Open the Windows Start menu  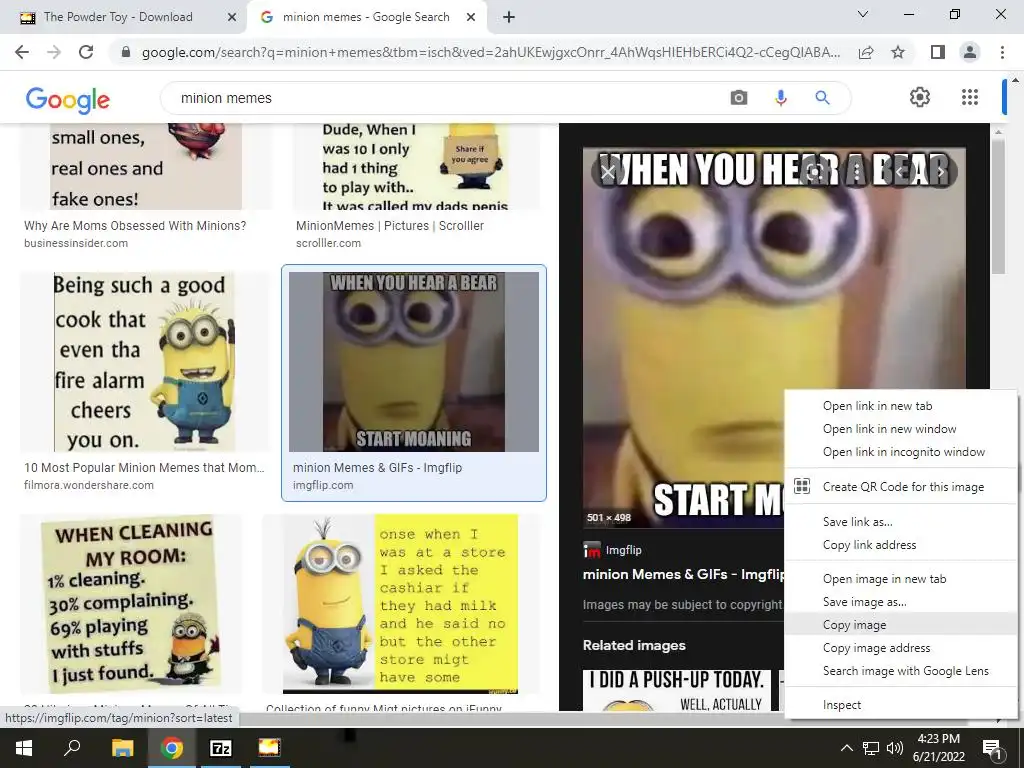[24, 748]
